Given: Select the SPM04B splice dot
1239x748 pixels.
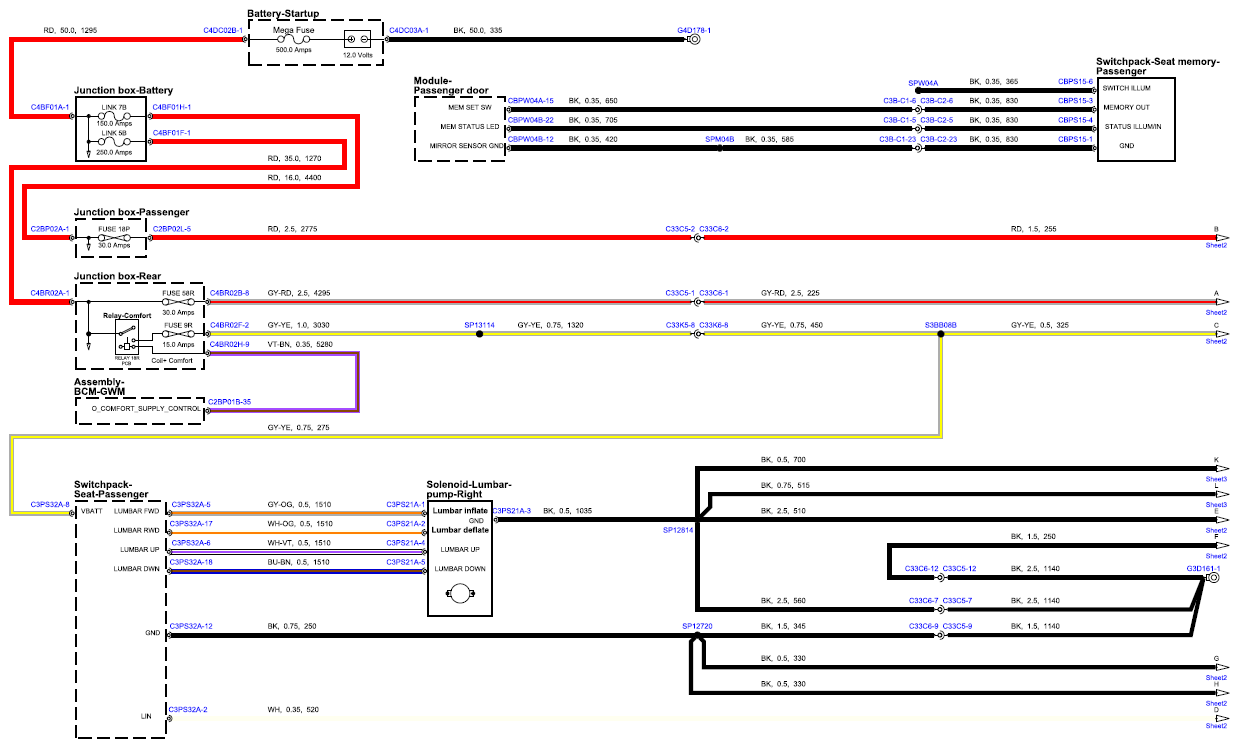Looking at the screenshot, I should [720, 148].
